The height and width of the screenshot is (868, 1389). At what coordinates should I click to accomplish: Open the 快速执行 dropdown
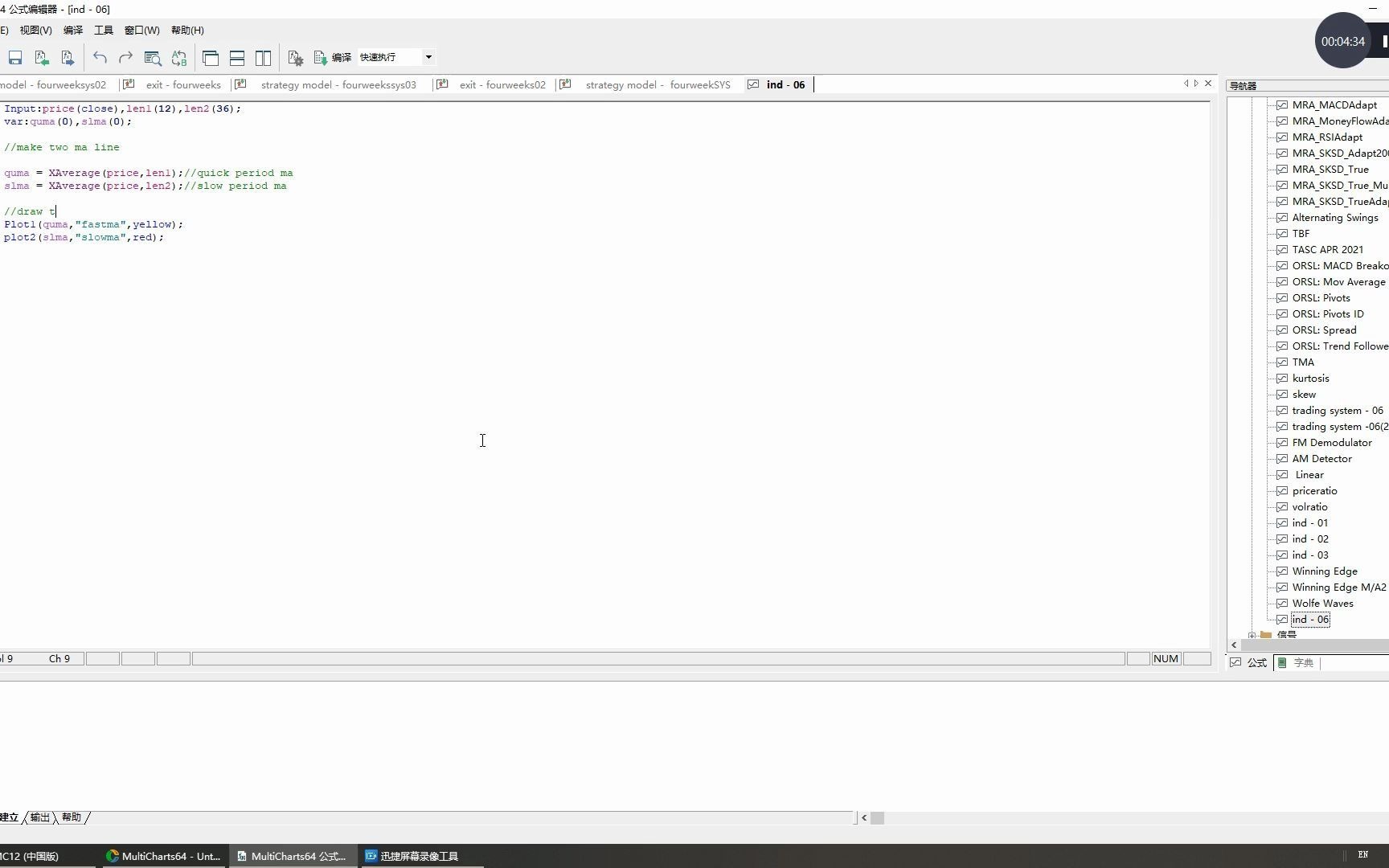pos(428,57)
